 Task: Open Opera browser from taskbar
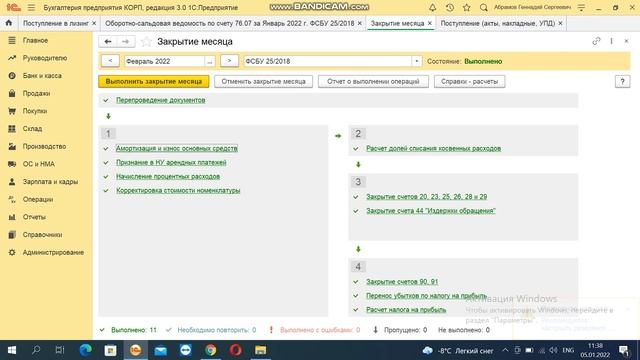click(x=236, y=350)
